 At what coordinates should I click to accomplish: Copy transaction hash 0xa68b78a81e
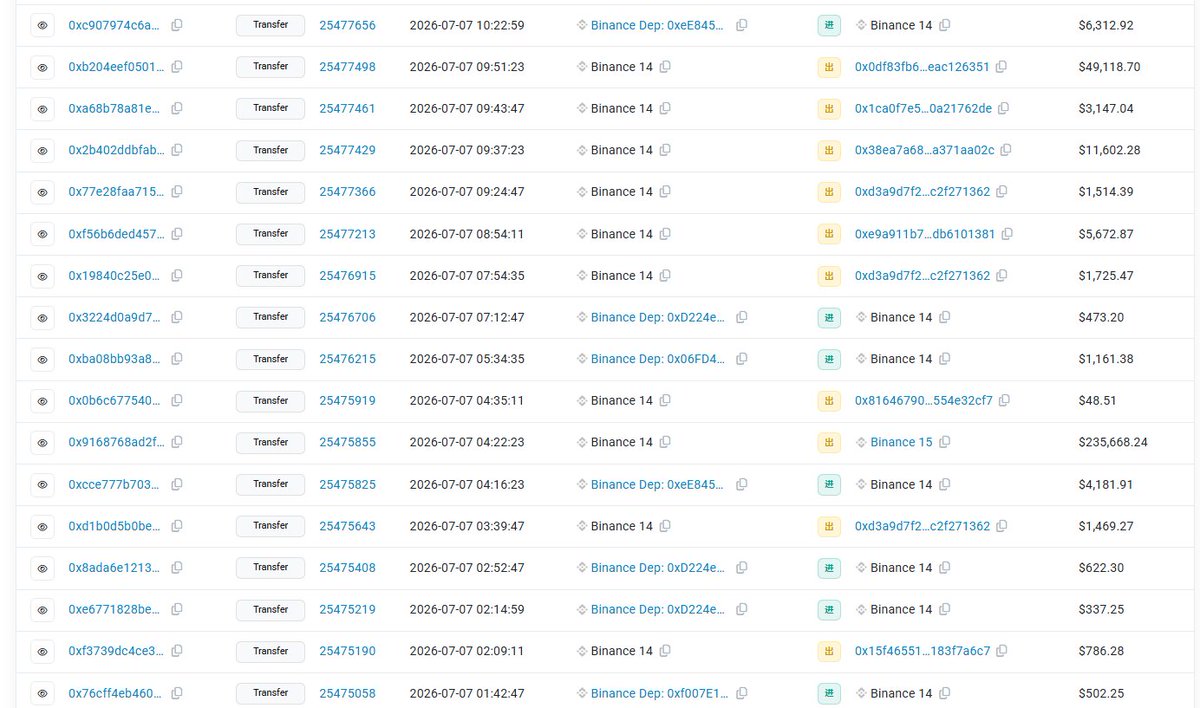pyautogui.click(x=177, y=108)
